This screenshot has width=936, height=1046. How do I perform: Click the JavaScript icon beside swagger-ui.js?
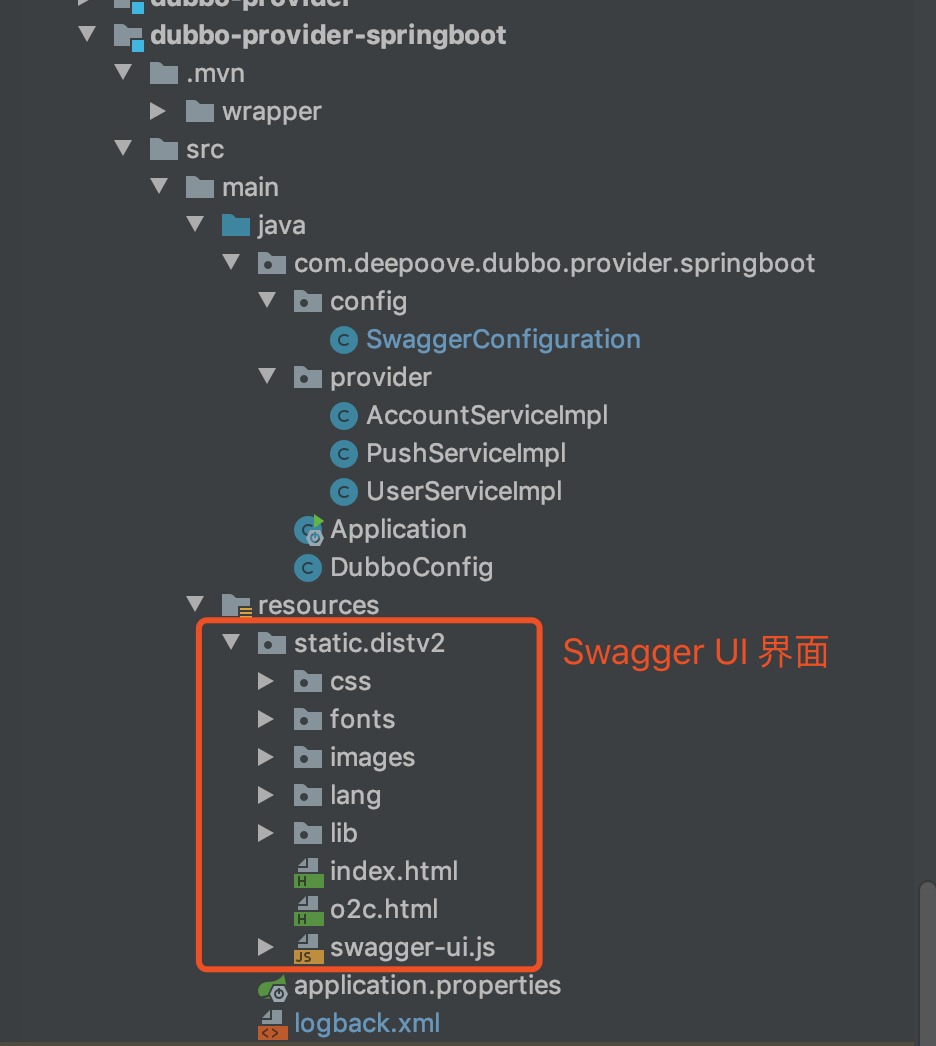308,947
